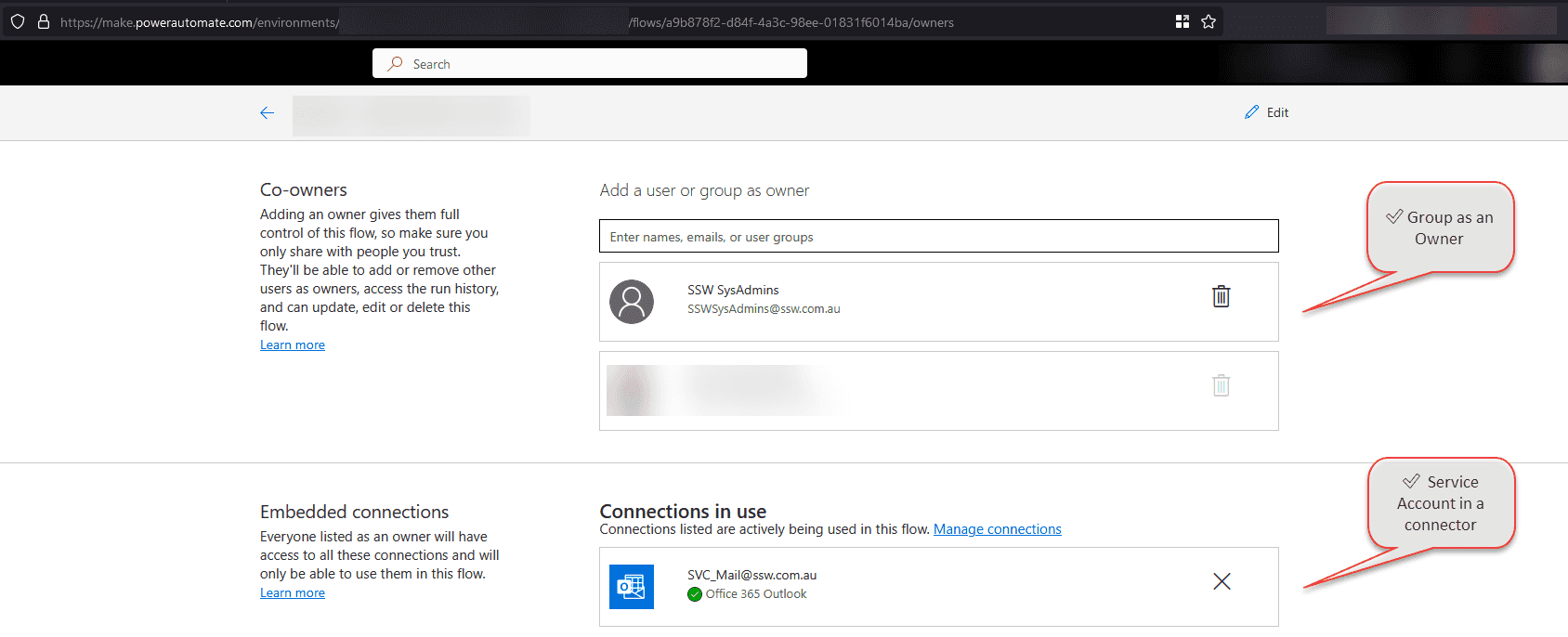This screenshot has height=637, width=1568.
Task: Open the tracking protection shield icon
Action: (18, 21)
